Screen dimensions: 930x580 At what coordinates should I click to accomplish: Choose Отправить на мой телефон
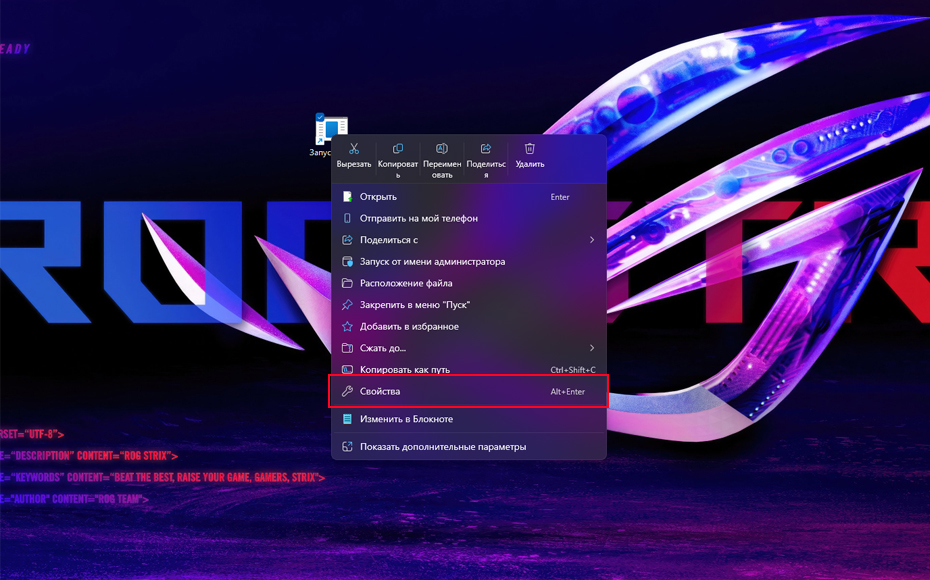tap(469, 218)
